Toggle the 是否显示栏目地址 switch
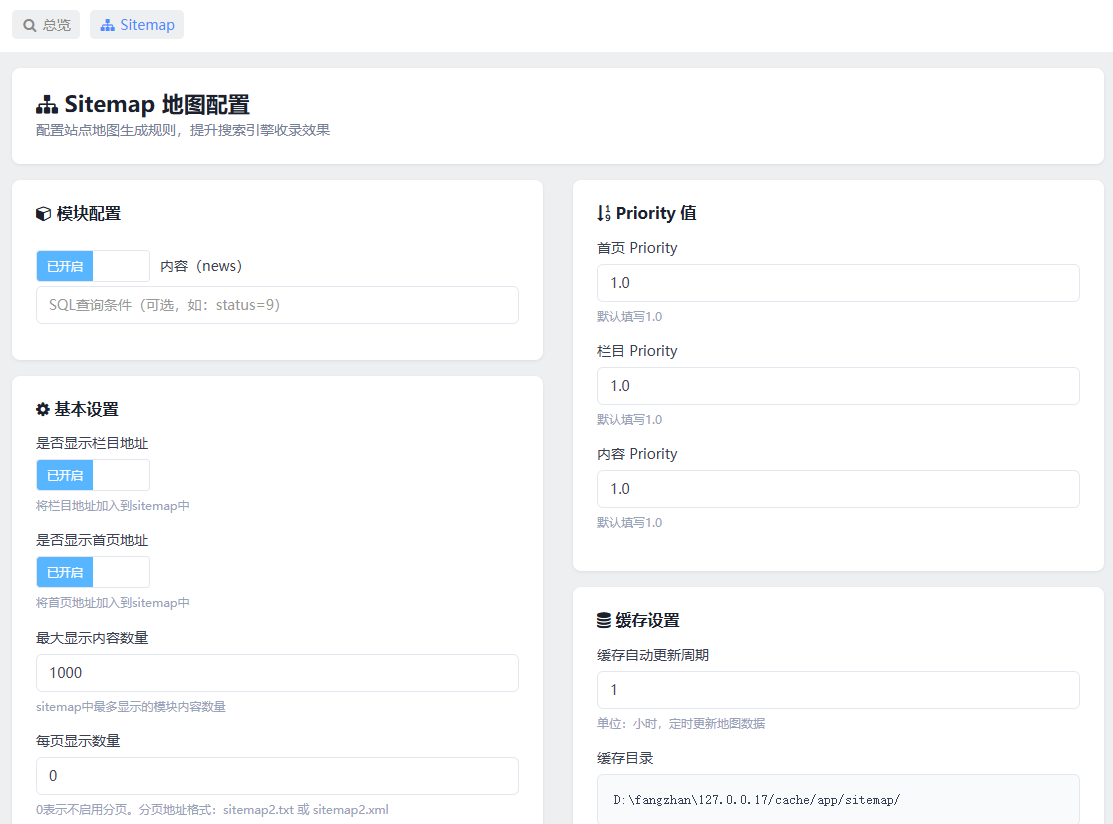 (x=93, y=475)
